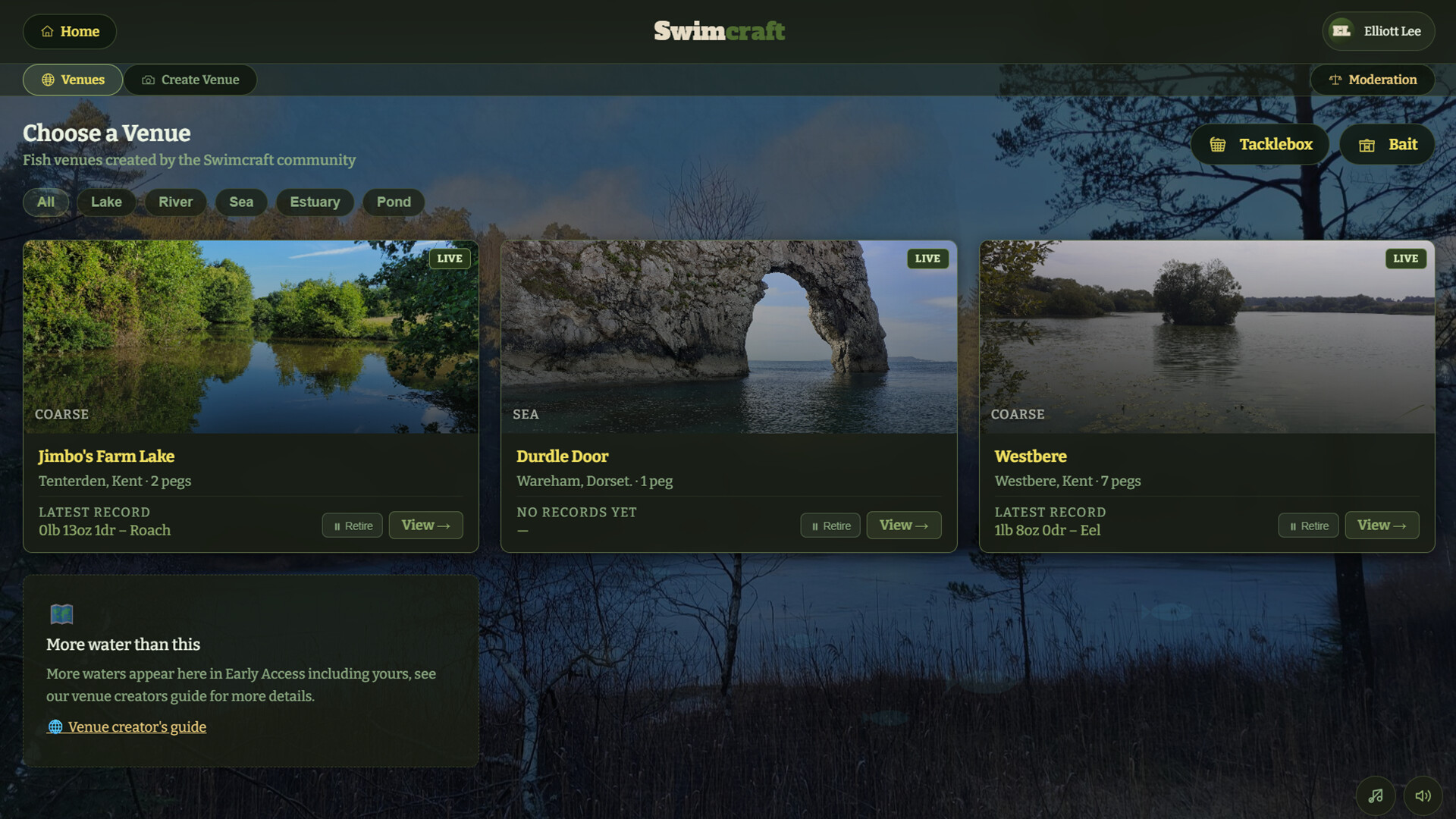Open the Venue creator's guide link

[x=127, y=726]
